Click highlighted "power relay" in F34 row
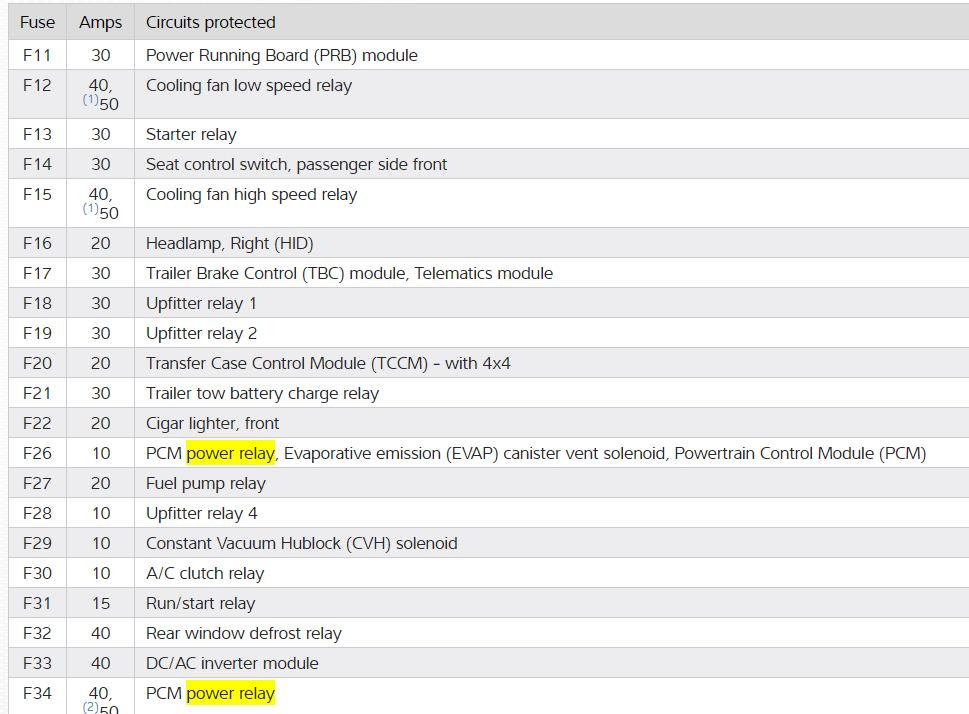The width and height of the screenshot is (969, 714). (x=230, y=693)
